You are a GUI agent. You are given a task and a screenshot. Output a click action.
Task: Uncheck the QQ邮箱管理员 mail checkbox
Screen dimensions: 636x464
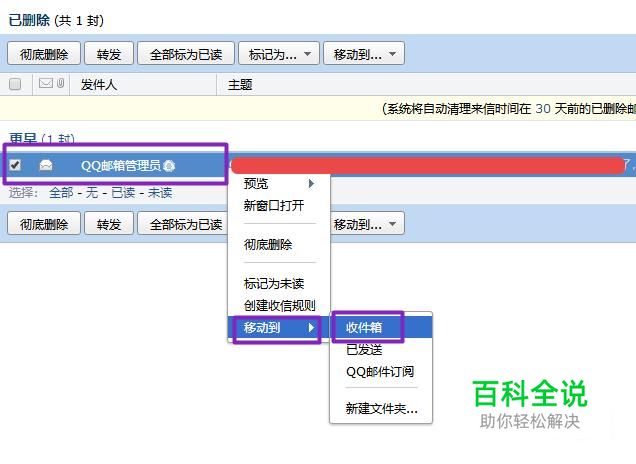tap(15, 165)
